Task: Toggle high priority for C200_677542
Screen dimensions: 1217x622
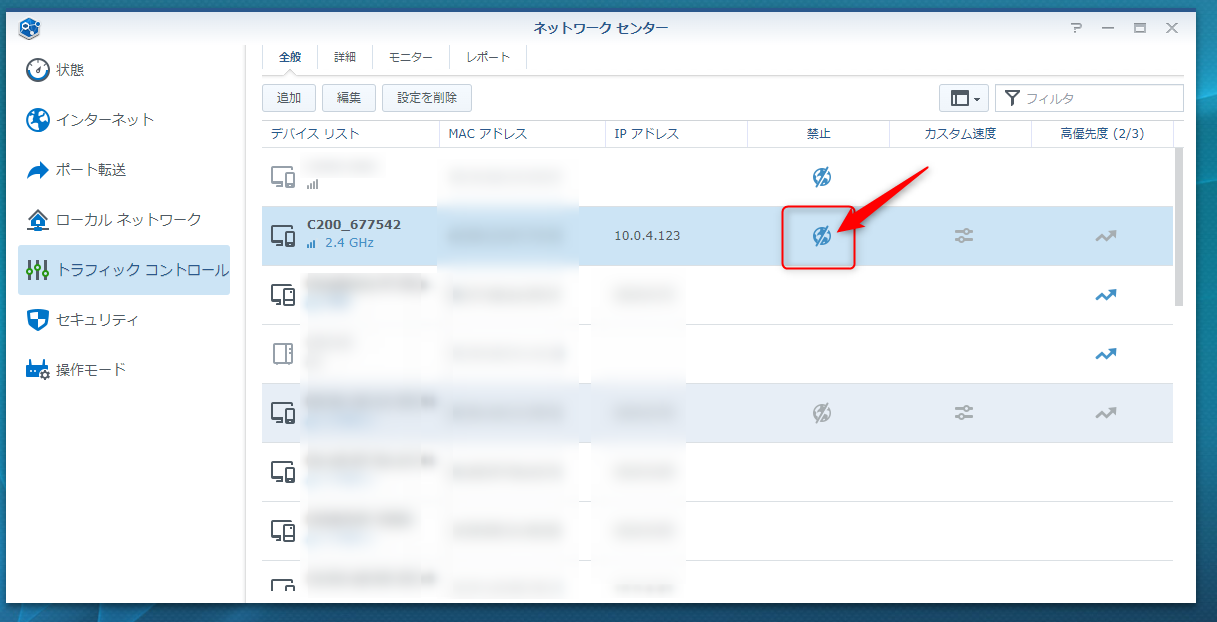Action: tap(1105, 236)
